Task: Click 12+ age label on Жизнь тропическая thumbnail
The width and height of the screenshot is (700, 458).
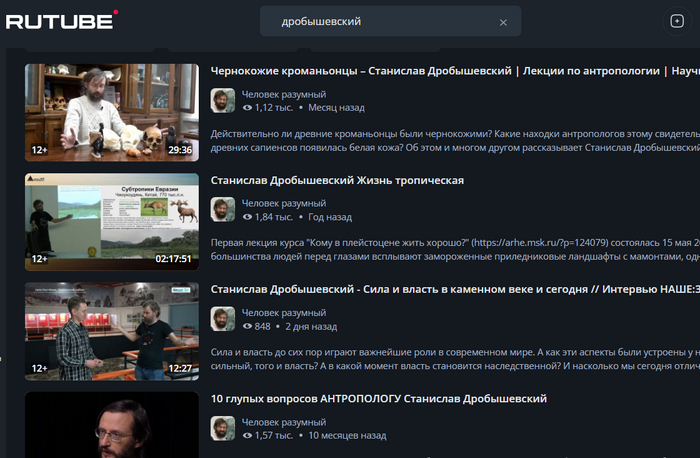Action: click(x=39, y=259)
